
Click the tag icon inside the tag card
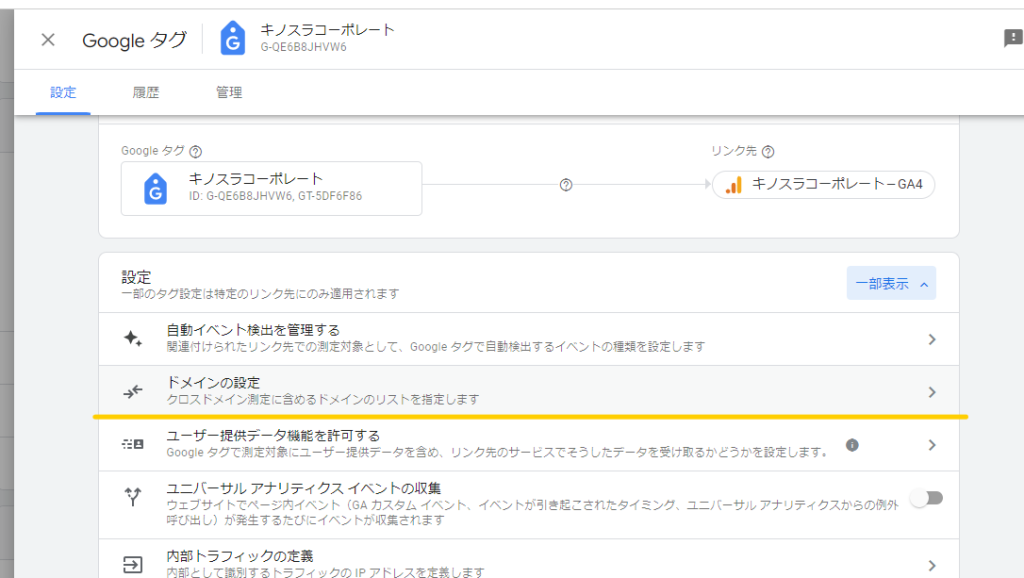click(155, 189)
